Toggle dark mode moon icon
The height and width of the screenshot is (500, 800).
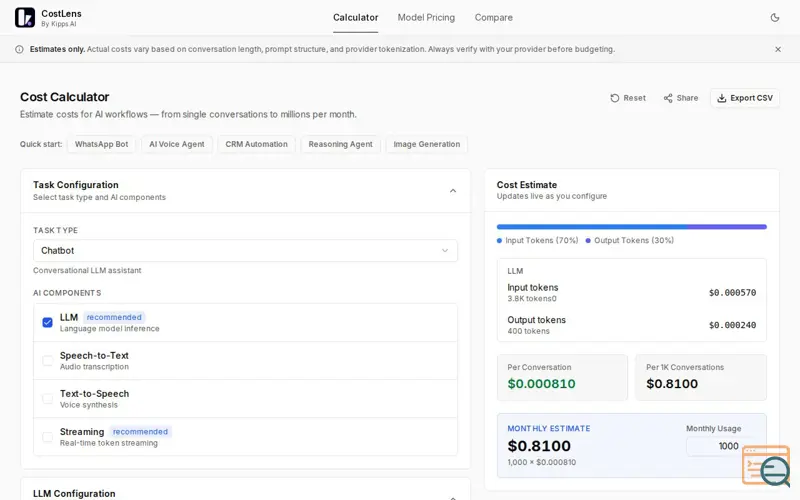[x=774, y=17]
